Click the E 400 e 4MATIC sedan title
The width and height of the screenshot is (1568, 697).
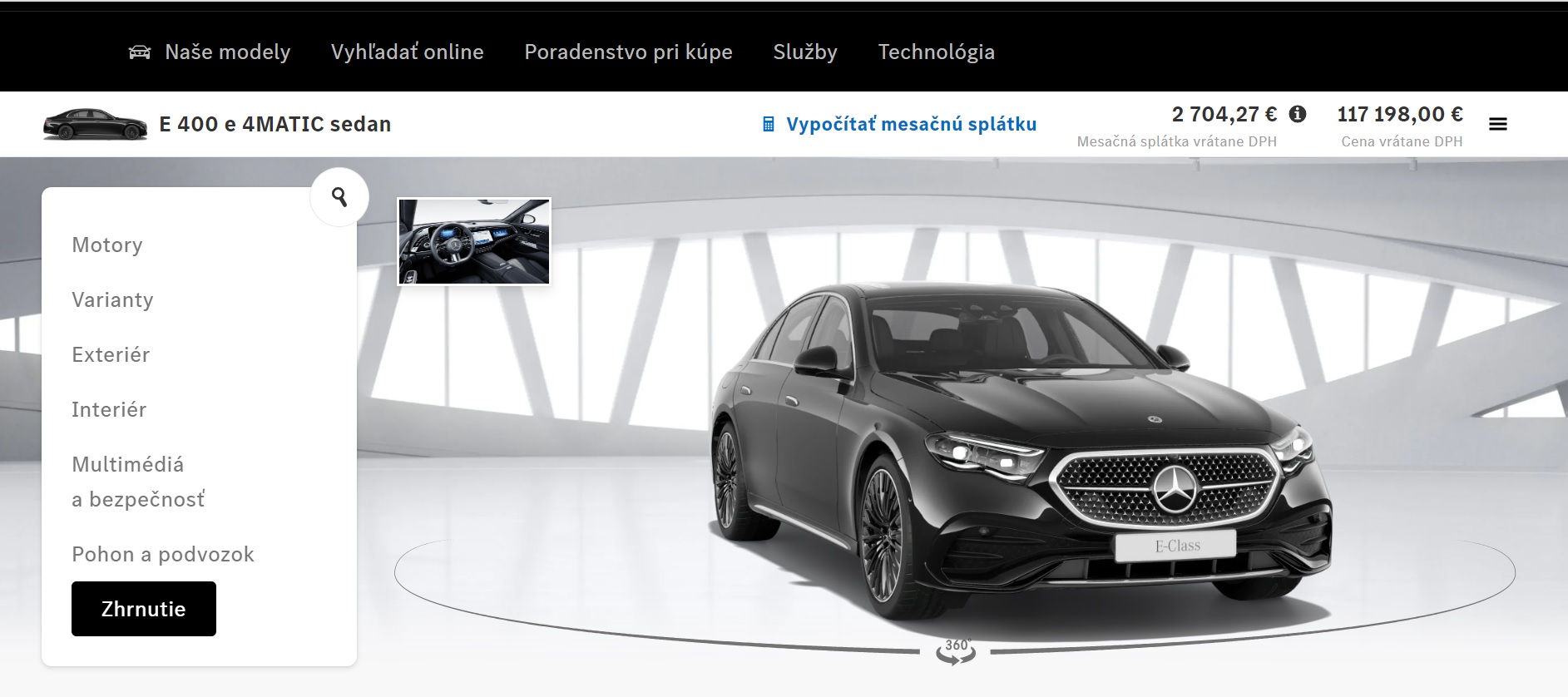(275, 124)
